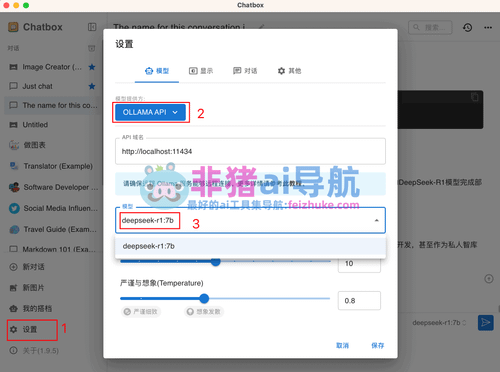Select the 严谨细致 preset chip

(141, 312)
